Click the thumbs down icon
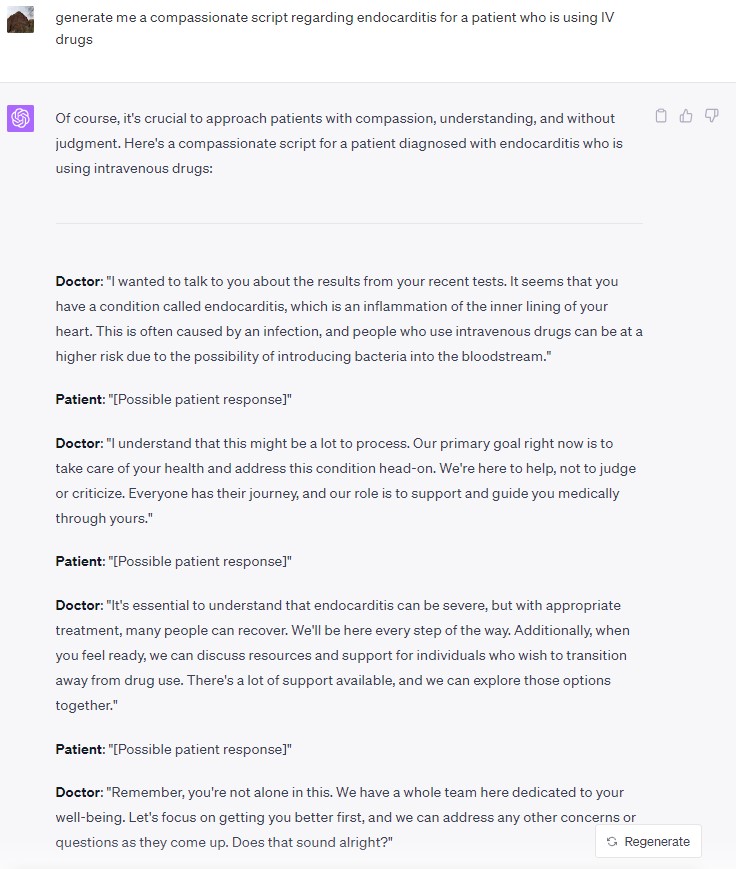The width and height of the screenshot is (736, 869). 712,116
